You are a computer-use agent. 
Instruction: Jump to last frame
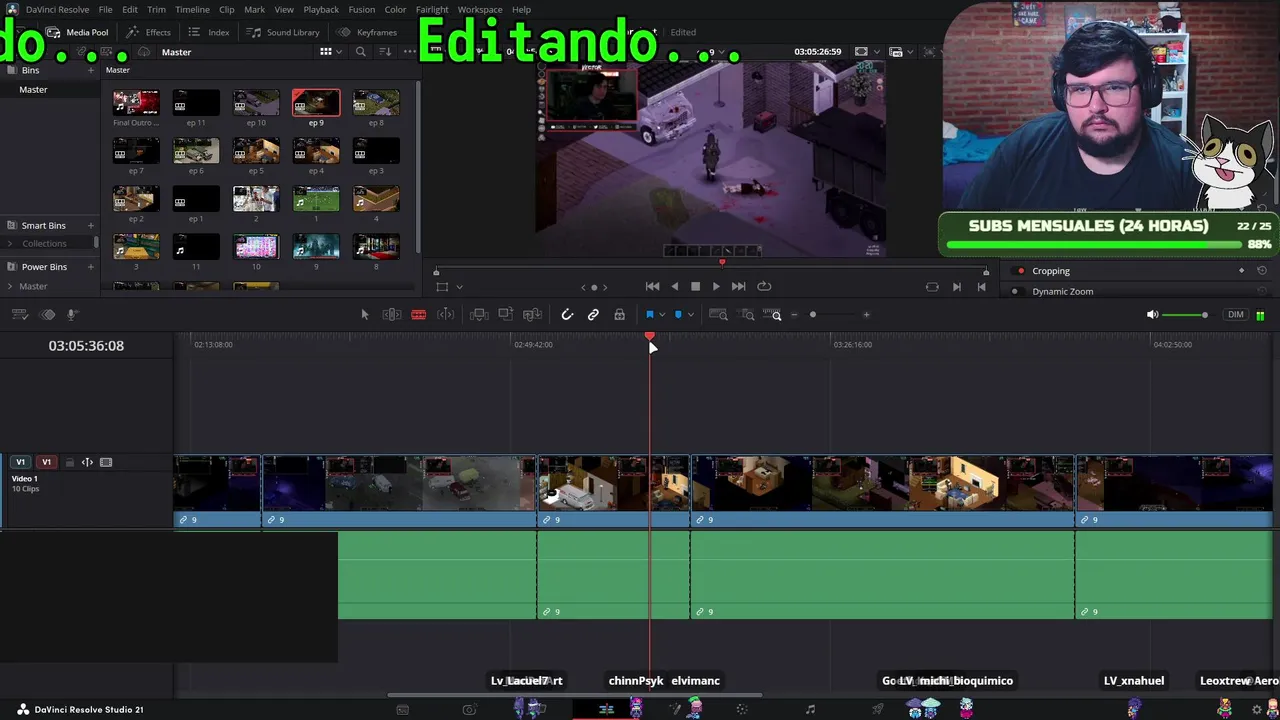738,287
